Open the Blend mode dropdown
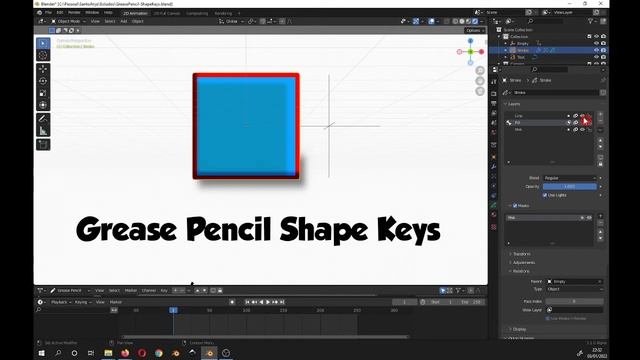 [x=570, y=178]
